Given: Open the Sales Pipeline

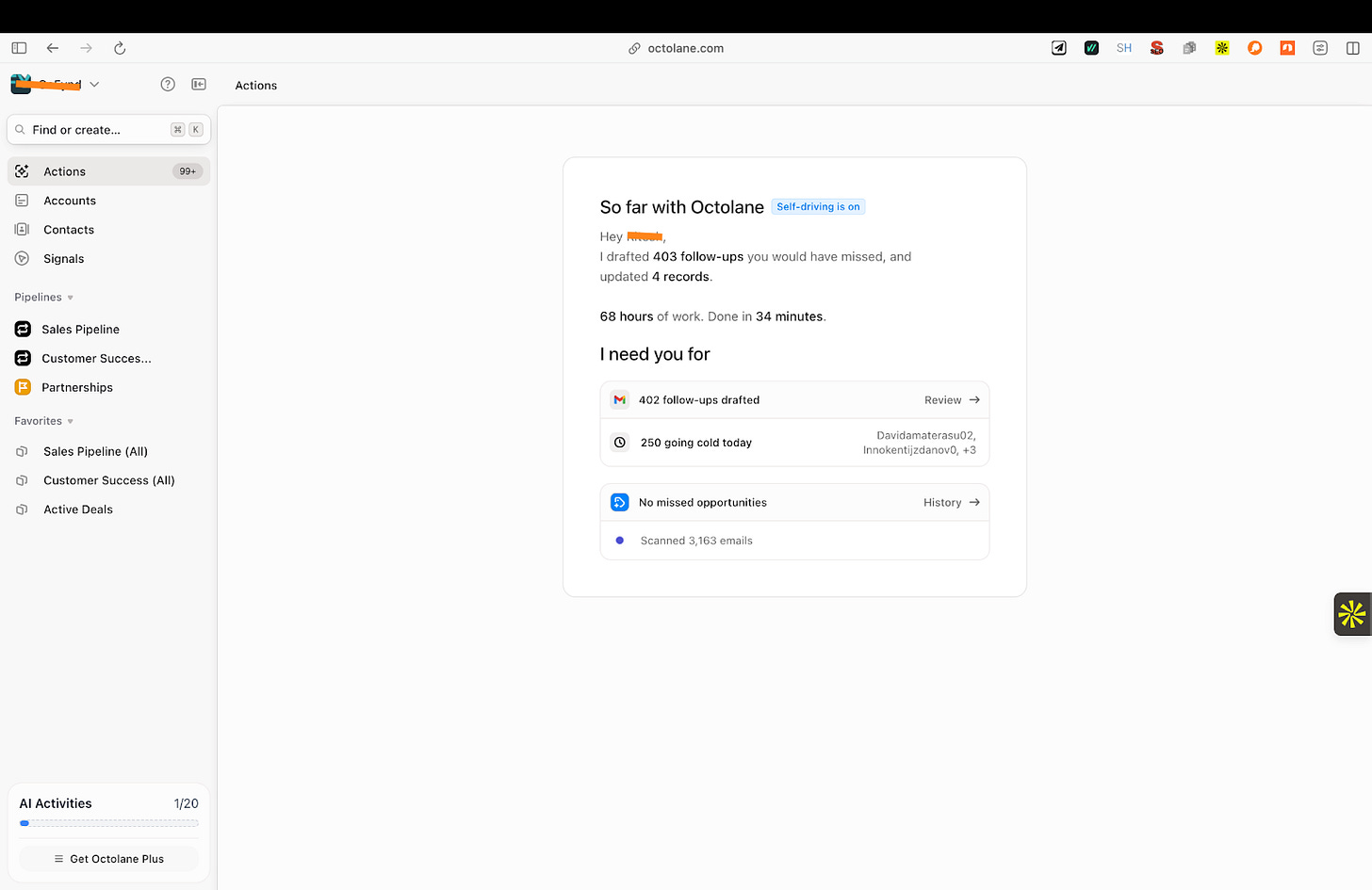Looking at the screenshot, I should coord(109,330).
